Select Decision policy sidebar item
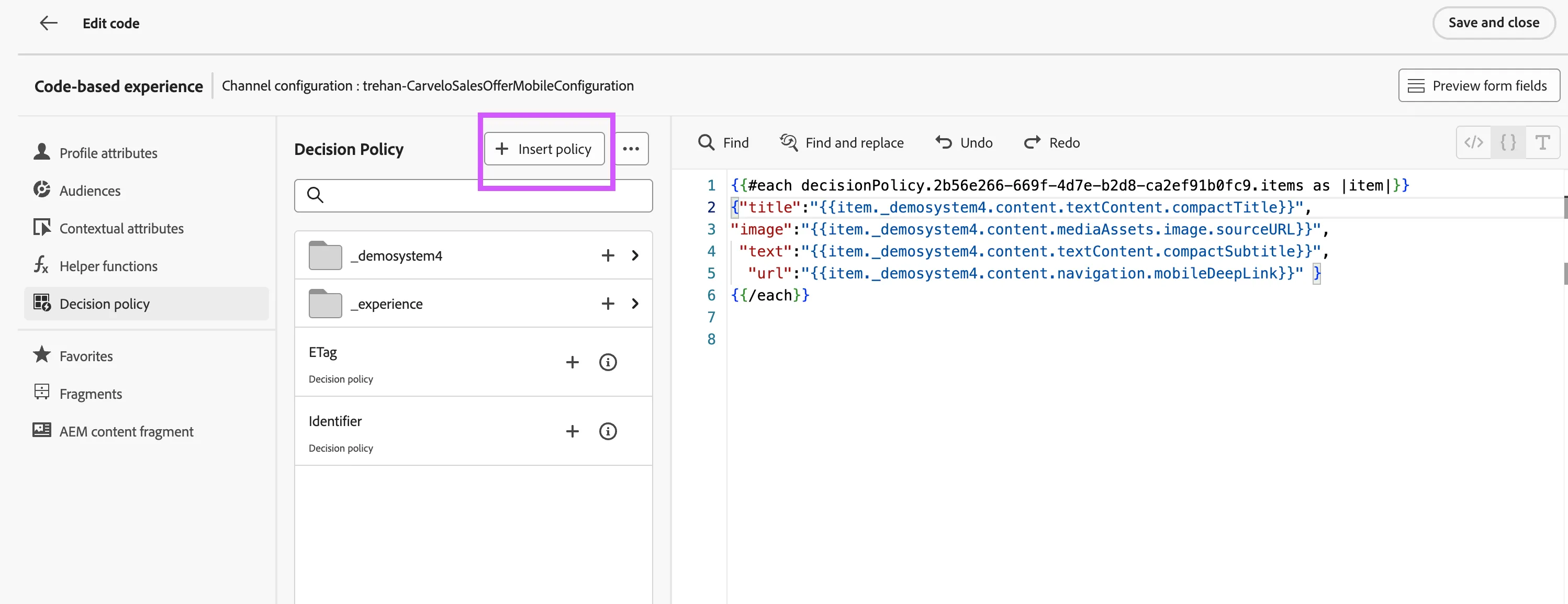The height and width of the screenshot is (604, 1568). [146, 304]
